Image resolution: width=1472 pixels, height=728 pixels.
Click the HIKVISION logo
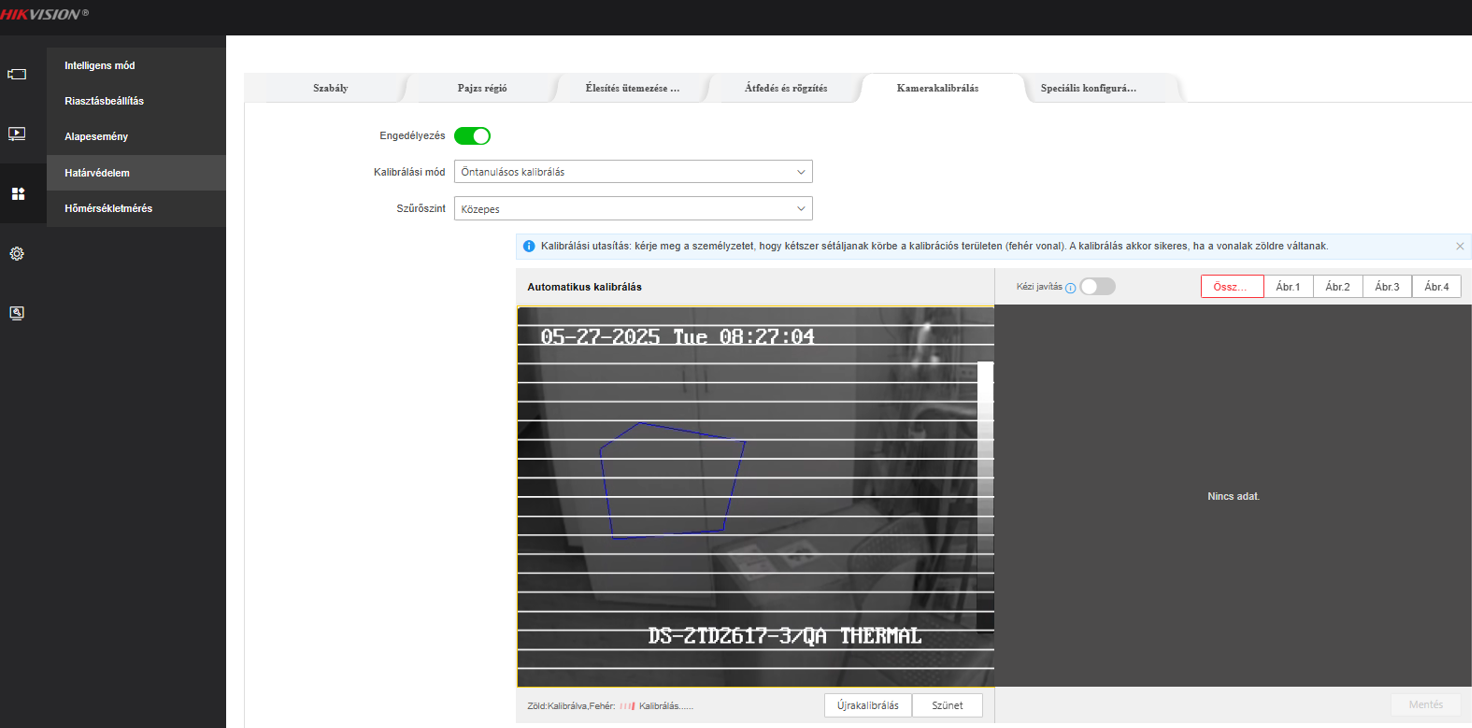point(44,14)
